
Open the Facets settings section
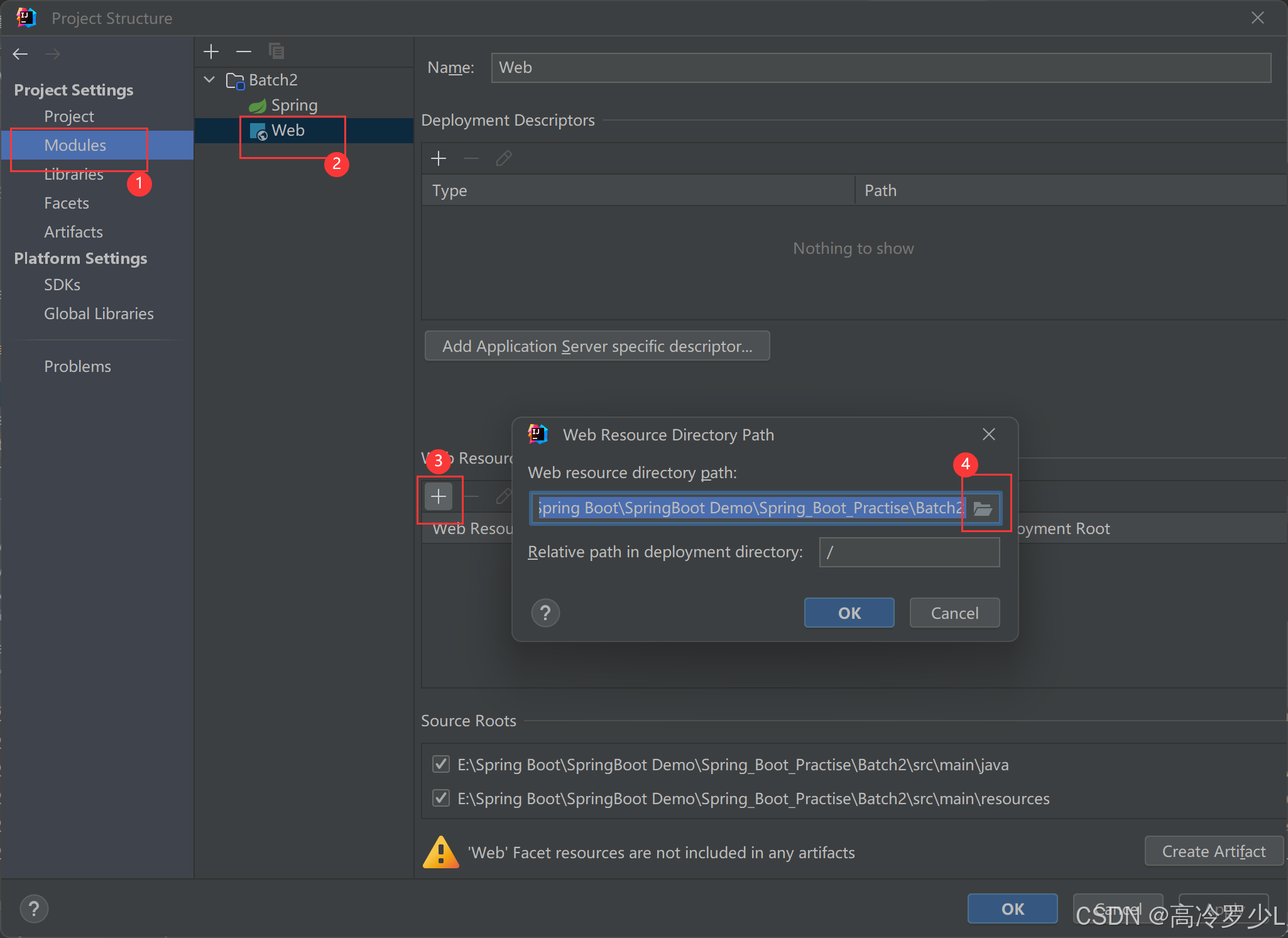pyautogui.click(x=67, y=203)
